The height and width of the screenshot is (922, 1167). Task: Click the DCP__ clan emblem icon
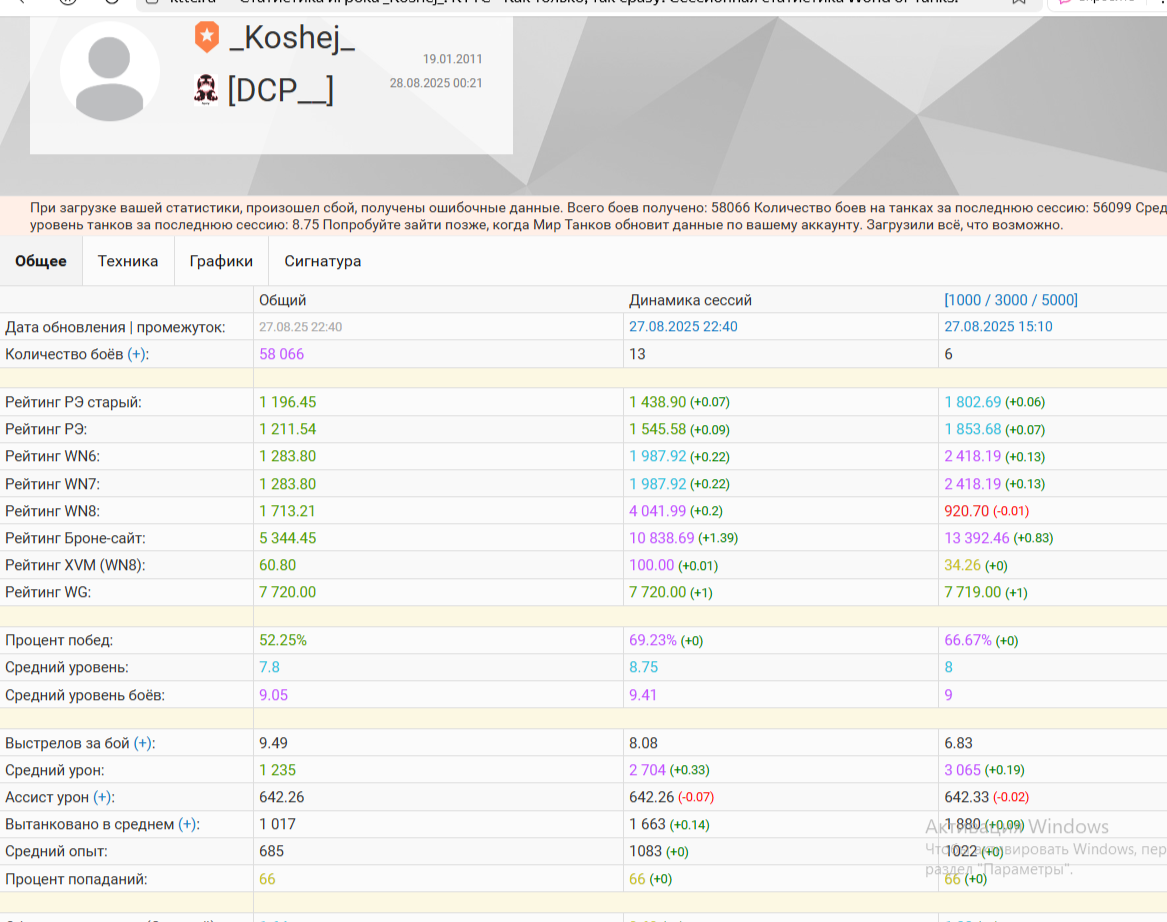pyautogui.click(x=205, y=90)
